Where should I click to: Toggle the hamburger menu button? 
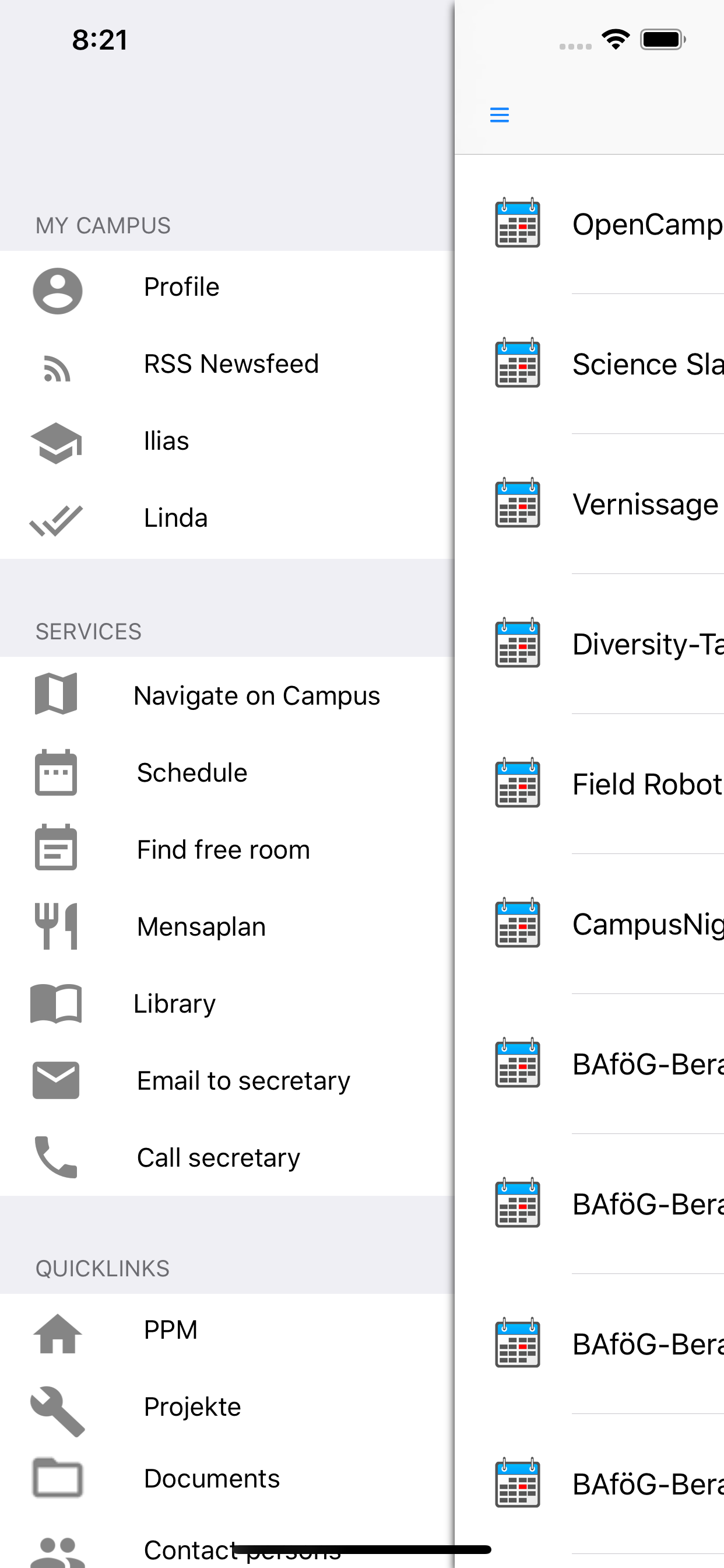pyautogui.click(x=500, y=114)
